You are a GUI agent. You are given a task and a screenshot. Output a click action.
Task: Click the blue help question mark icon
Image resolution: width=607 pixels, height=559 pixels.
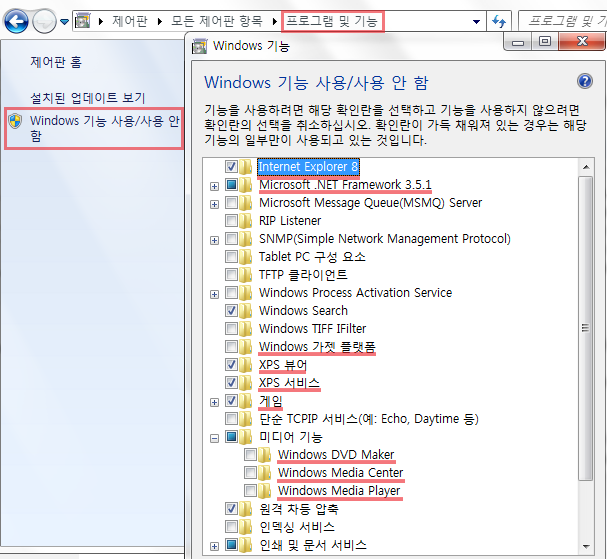pos(585,81)
